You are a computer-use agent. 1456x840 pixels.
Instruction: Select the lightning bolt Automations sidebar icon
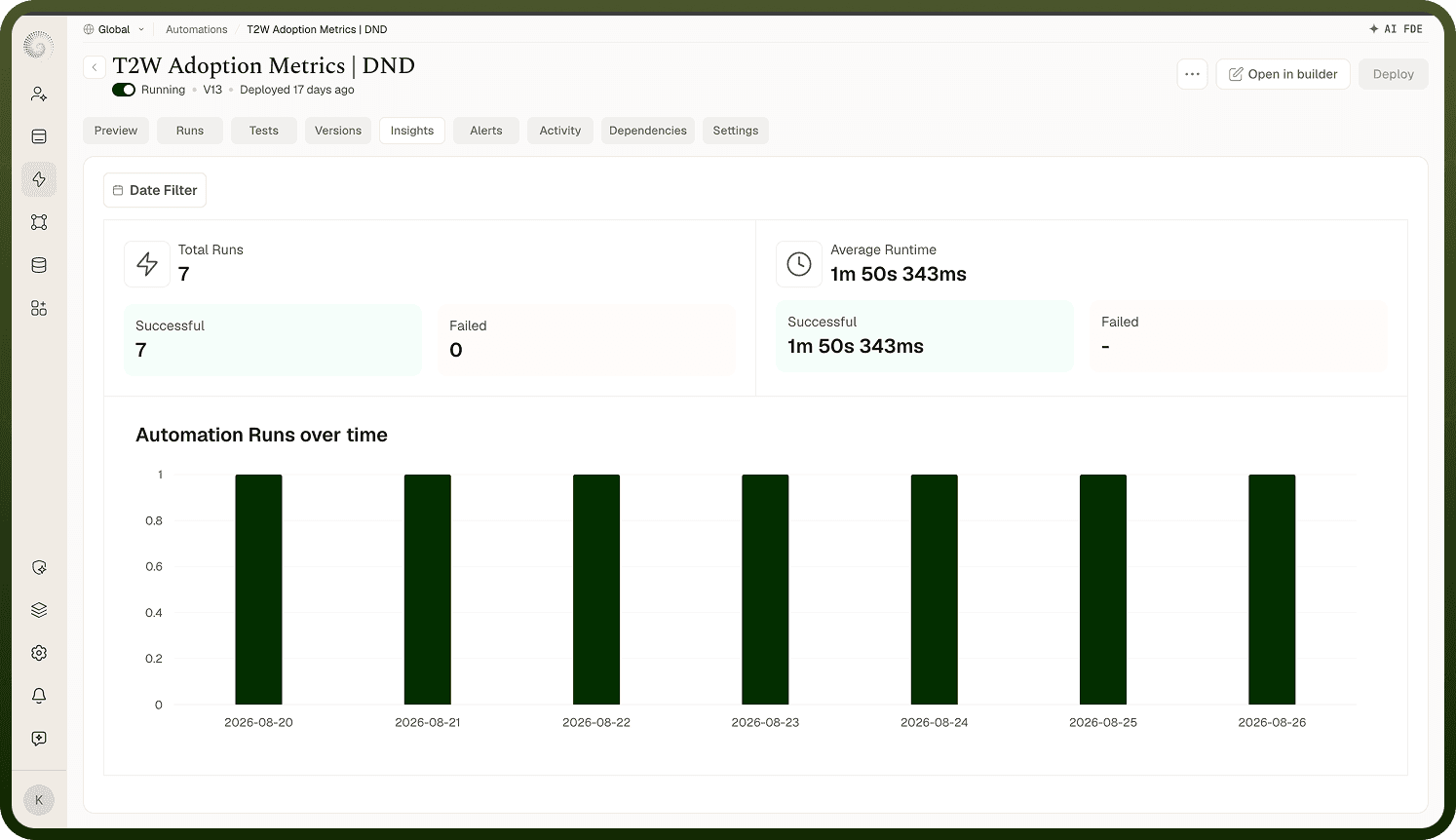[x=39, y=179]
